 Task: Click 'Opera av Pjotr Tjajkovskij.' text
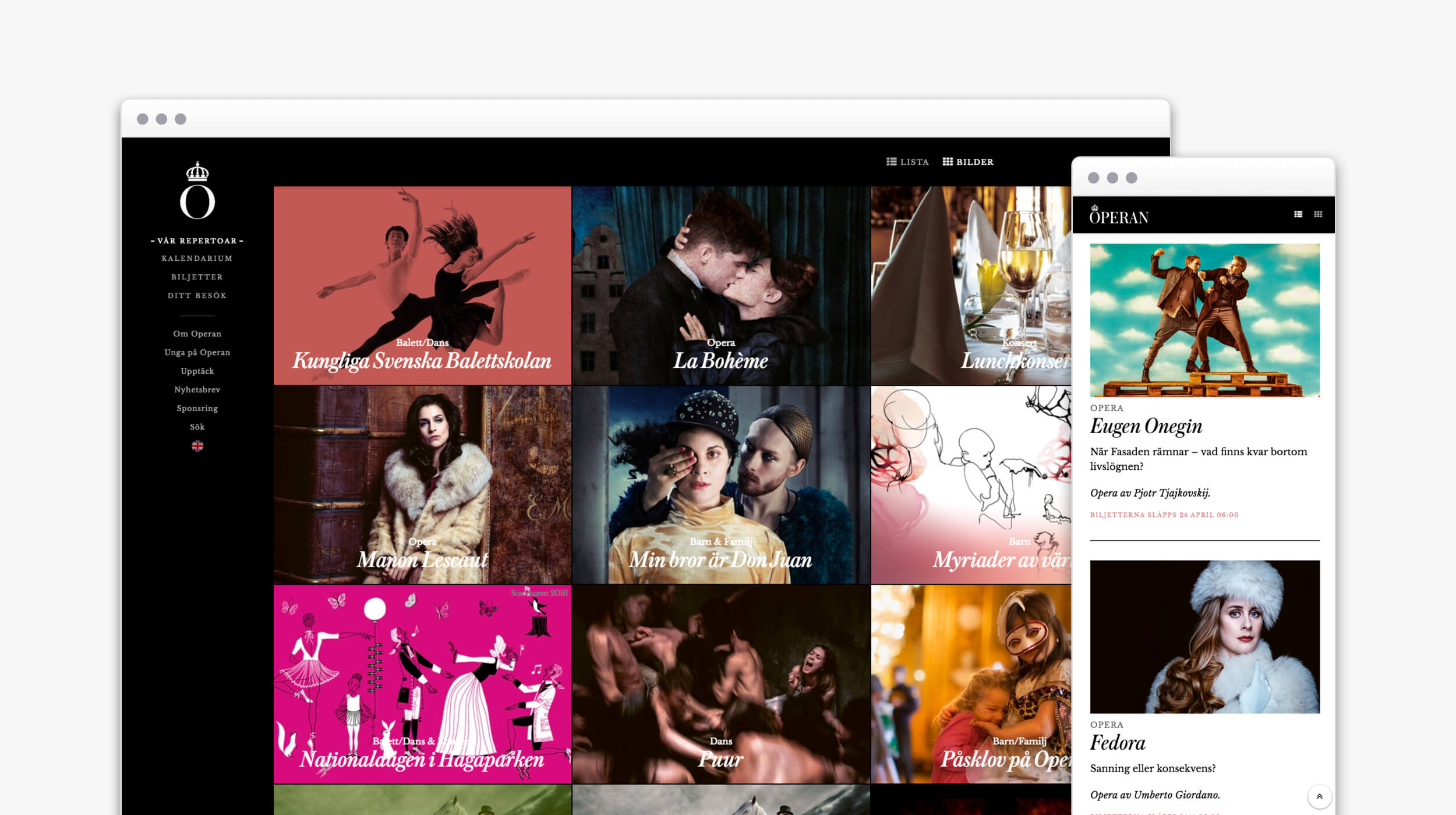(1150, 493)
